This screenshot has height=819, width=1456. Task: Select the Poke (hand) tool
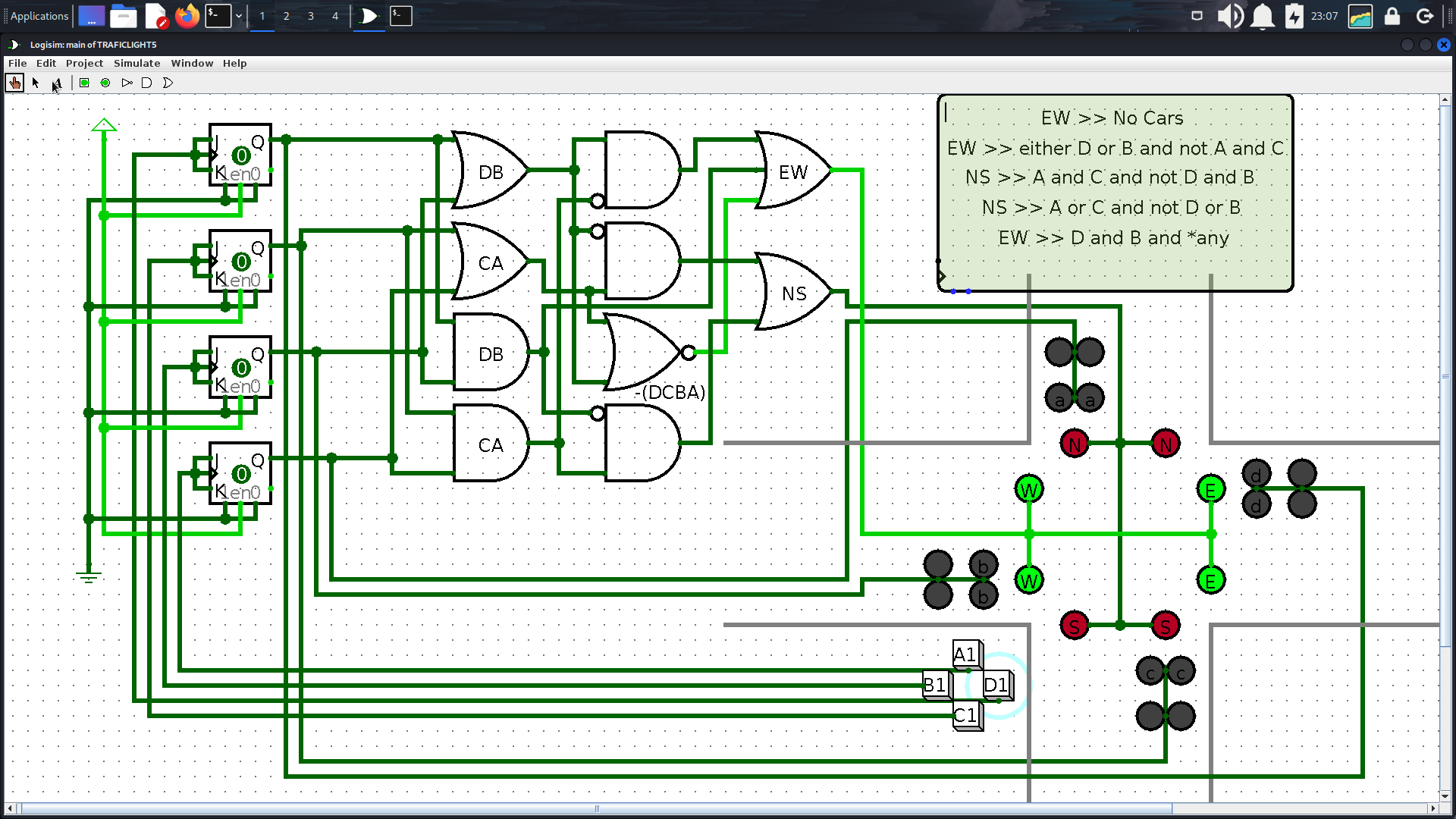tap(14, 83)
